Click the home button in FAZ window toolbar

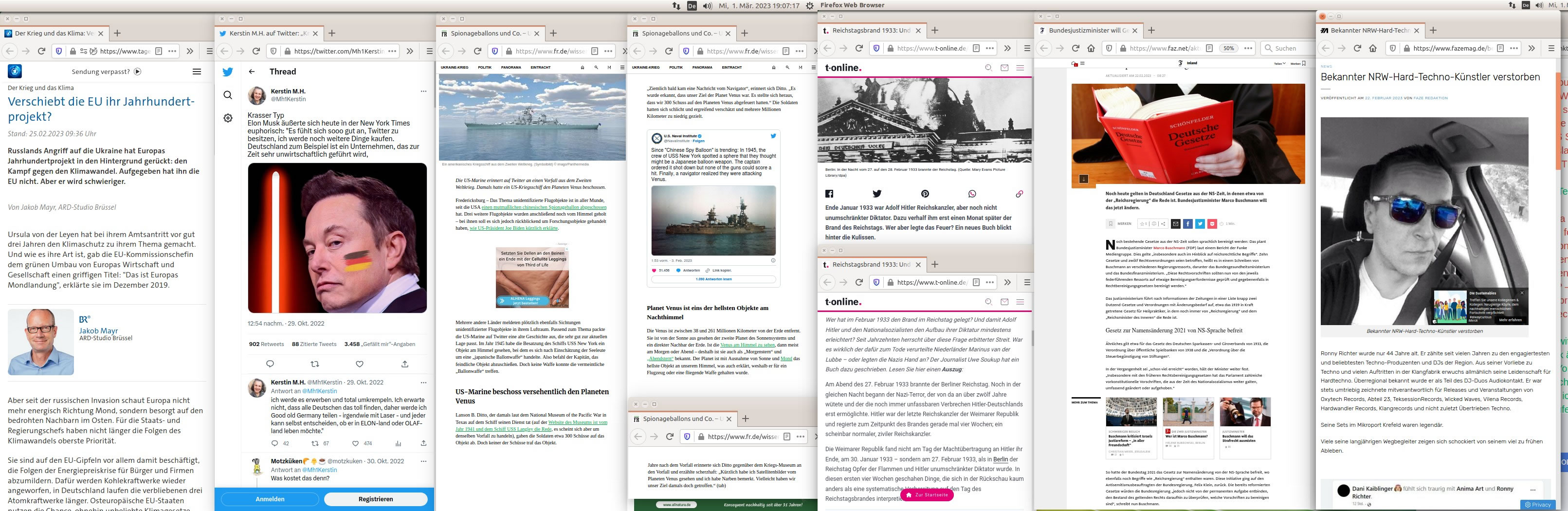tap(1091, 48)
